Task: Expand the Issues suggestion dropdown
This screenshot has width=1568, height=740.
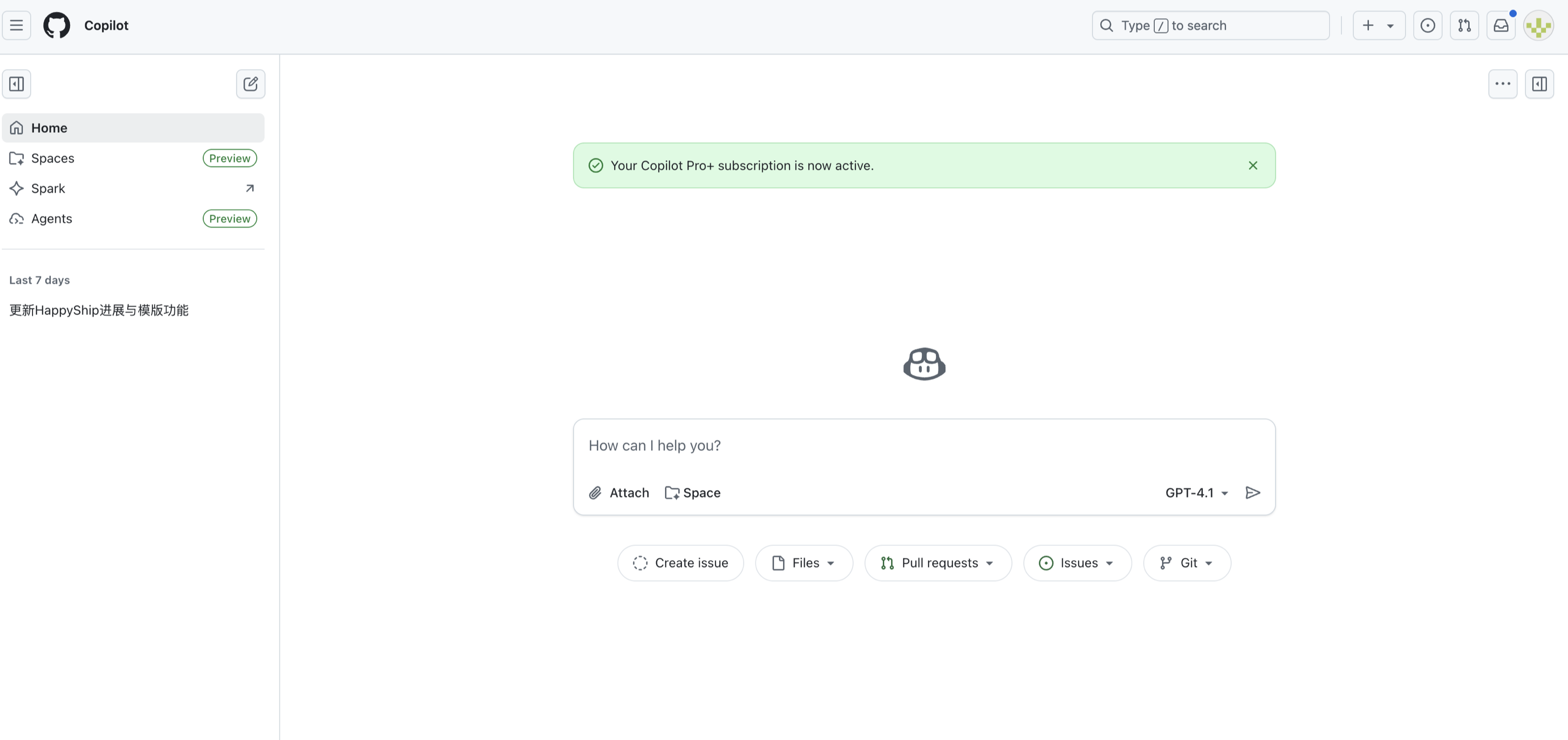Action: [x=1077, y=564]
